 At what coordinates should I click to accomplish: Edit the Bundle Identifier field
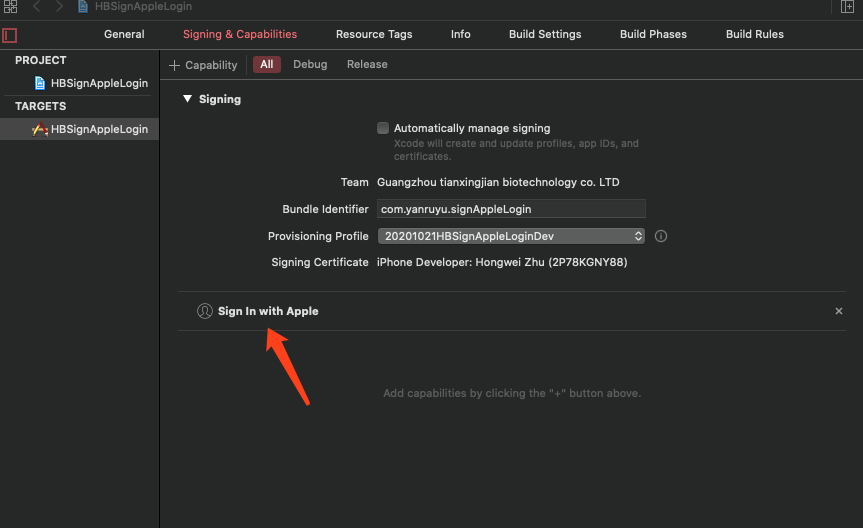pos(511,209)
